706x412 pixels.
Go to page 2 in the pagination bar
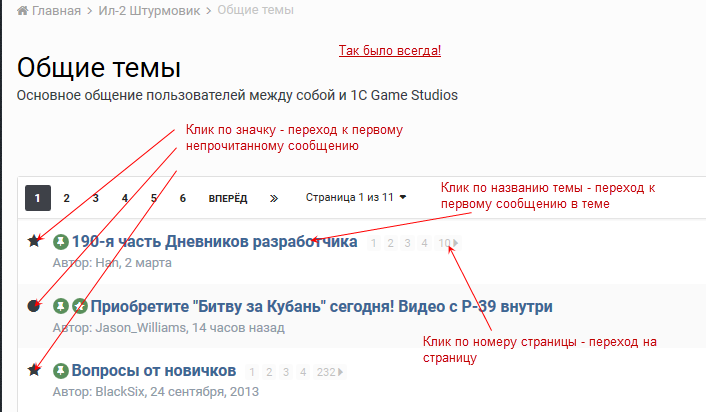[67, 198]
